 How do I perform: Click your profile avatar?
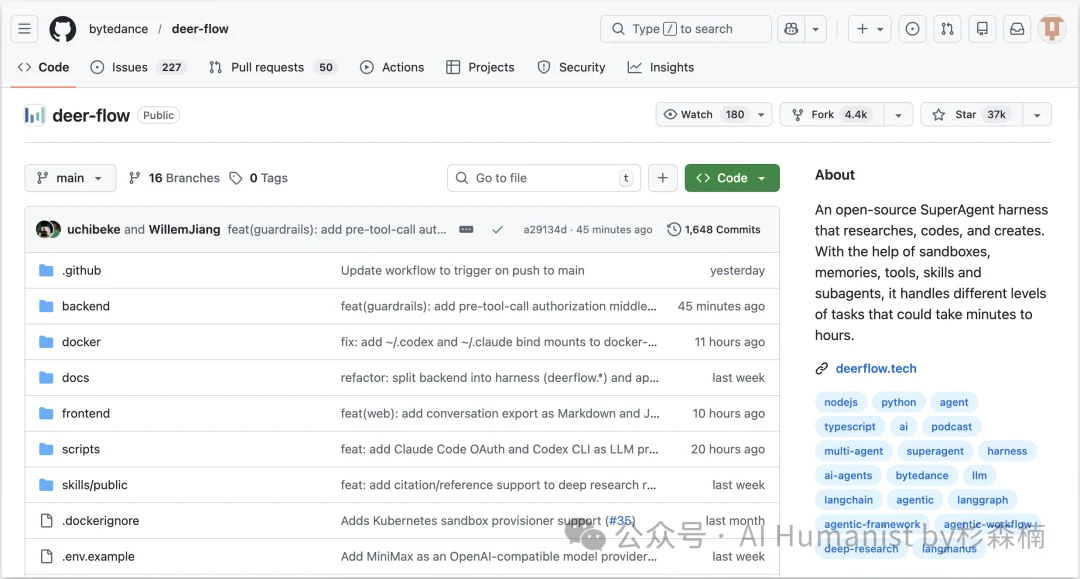pyautogui.click(x=1051, y=28)
